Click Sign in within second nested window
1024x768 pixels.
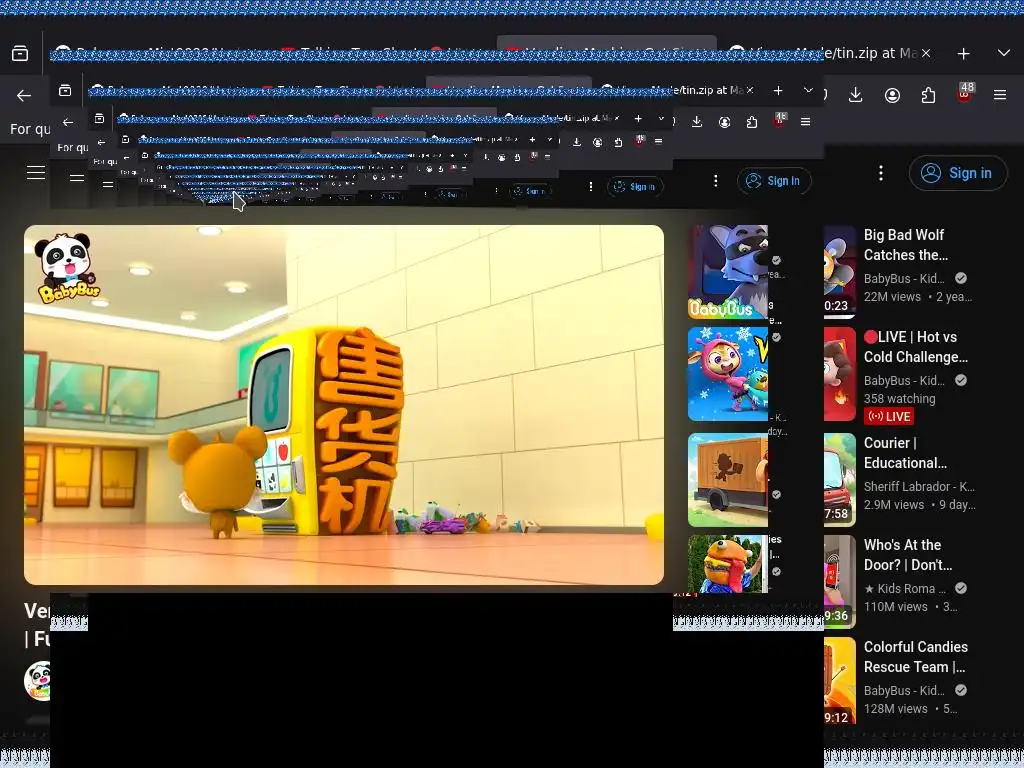point(774,181)
